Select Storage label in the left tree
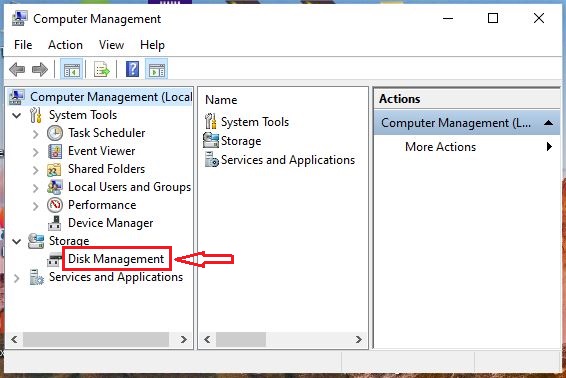Screen dimensions: 566x378 69,241
